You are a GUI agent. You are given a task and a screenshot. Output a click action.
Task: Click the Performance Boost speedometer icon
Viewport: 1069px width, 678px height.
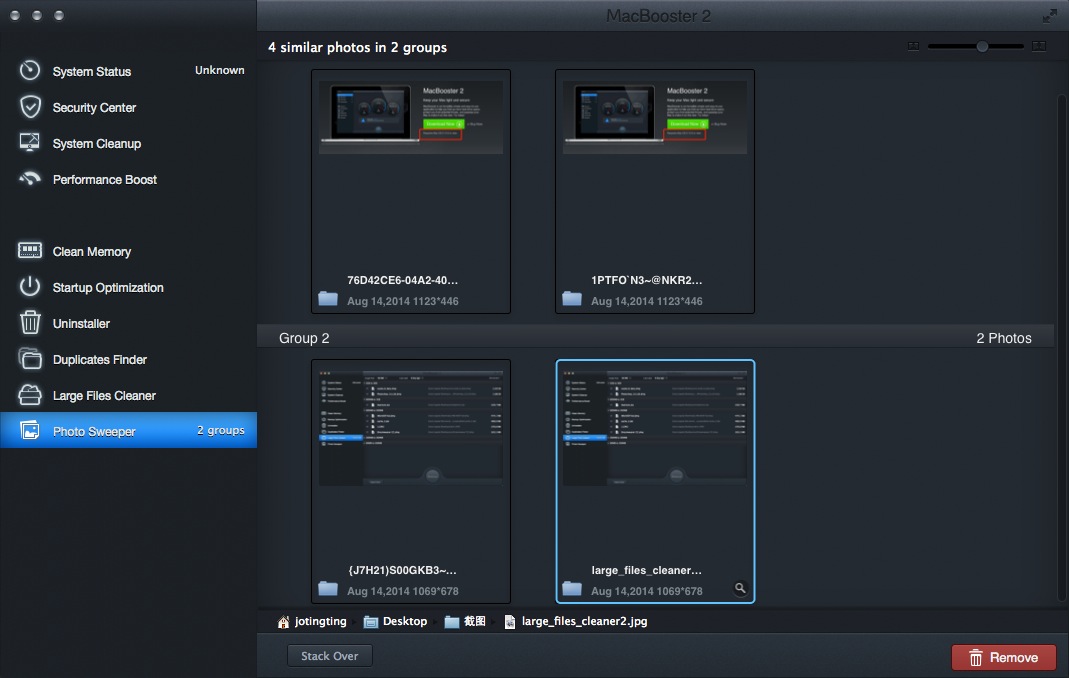coord(30,179)
